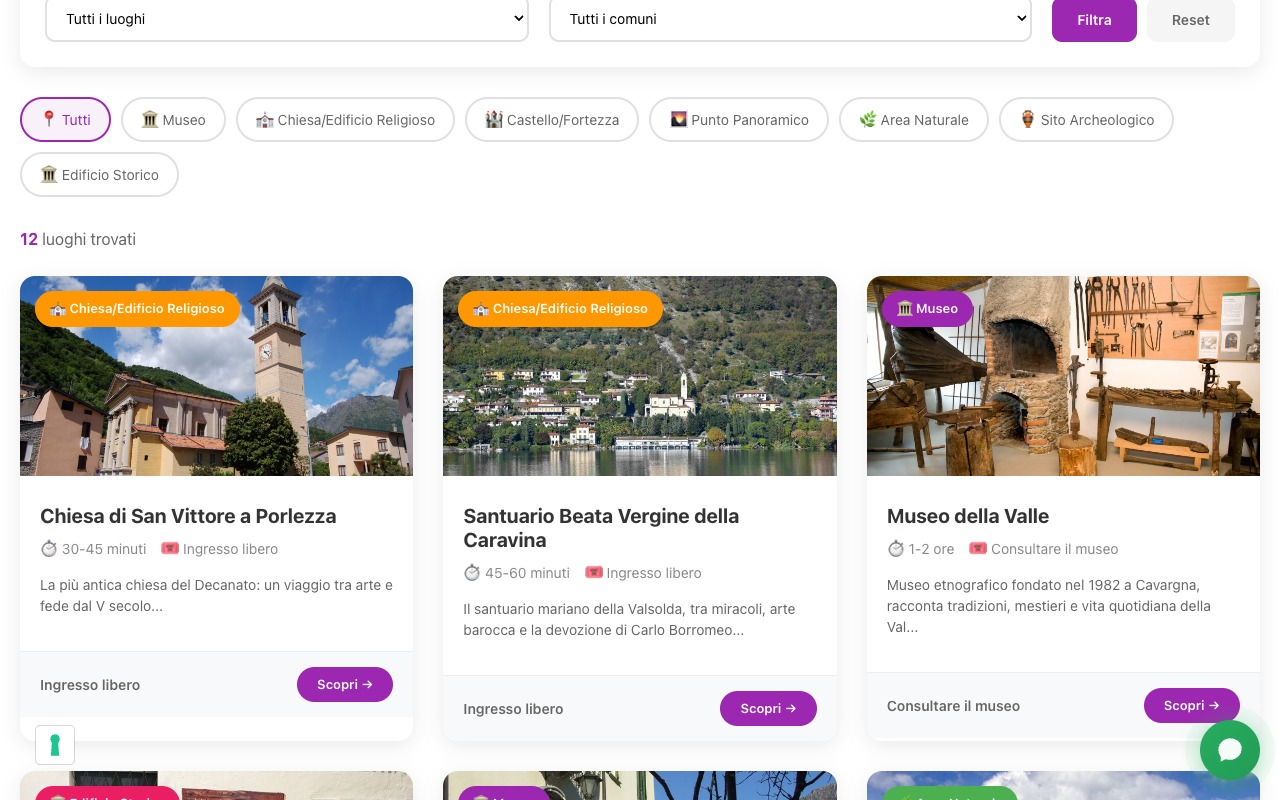This screenshot has height=800, width=1280.
Task: Click Reset to clear filters
Action: pos(1190,20)
